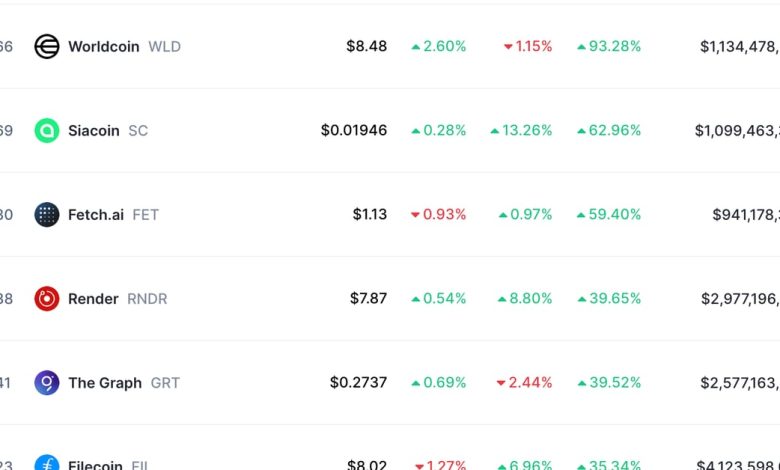The width and height of the screenshot is (780, 470).
Task: Click the WLD ticker symbol
Action: [165, 46]
